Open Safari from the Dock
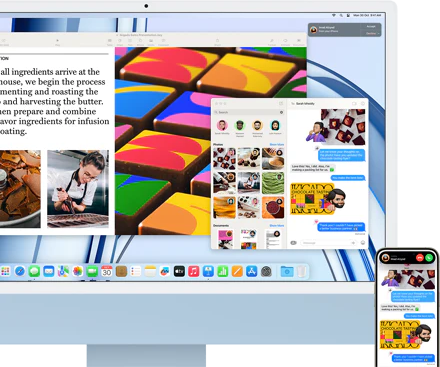The image size is (440, 367). 20,271
